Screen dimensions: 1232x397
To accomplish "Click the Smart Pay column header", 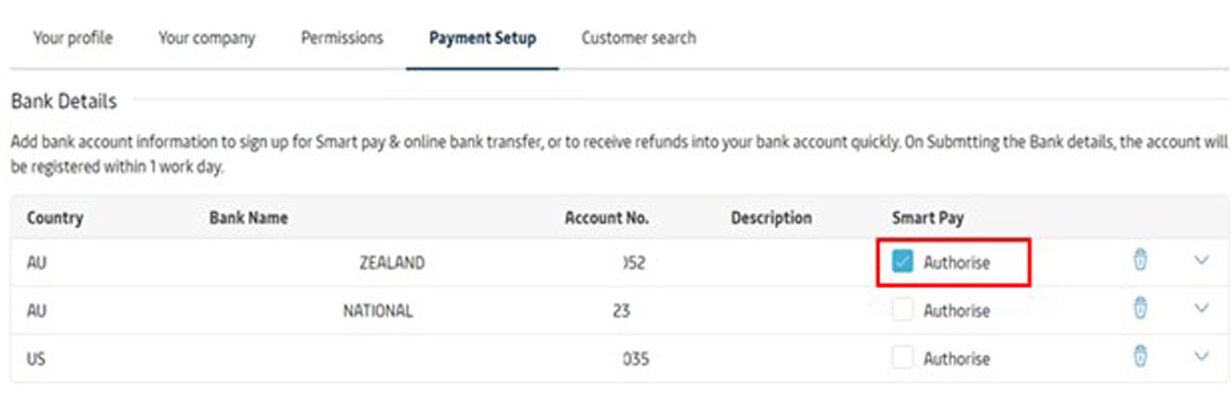I will coord(928,218).
